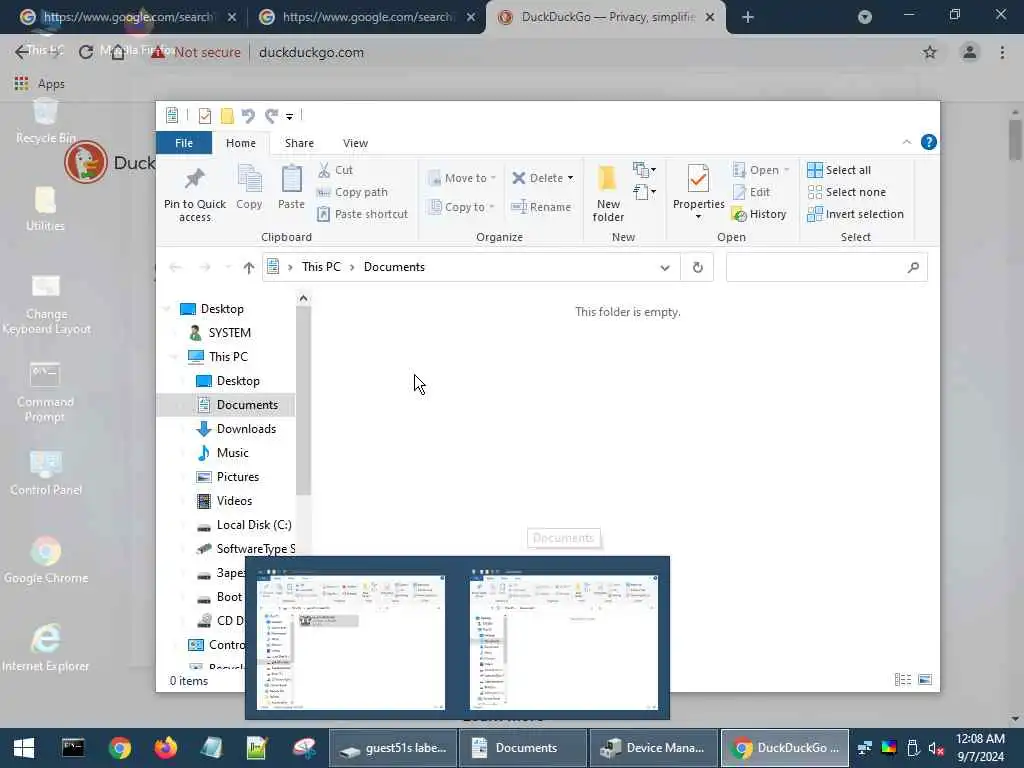The height and width of the screenshot is (768, 1024).
Task: Select the Cut scissors command
Action: tap(335, 170)
